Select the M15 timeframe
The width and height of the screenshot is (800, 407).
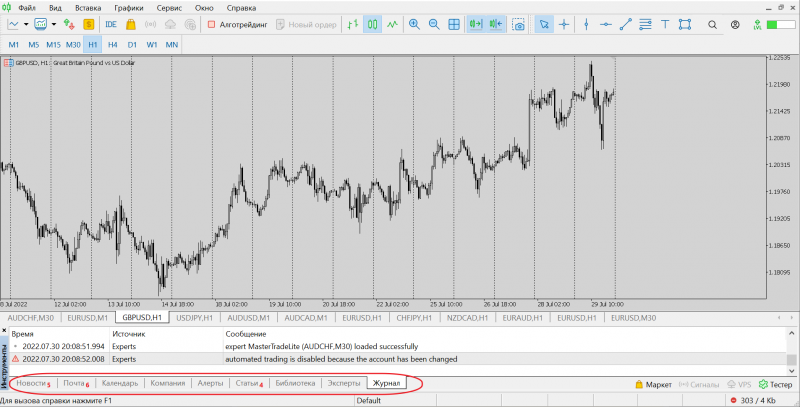click(53, 44)
